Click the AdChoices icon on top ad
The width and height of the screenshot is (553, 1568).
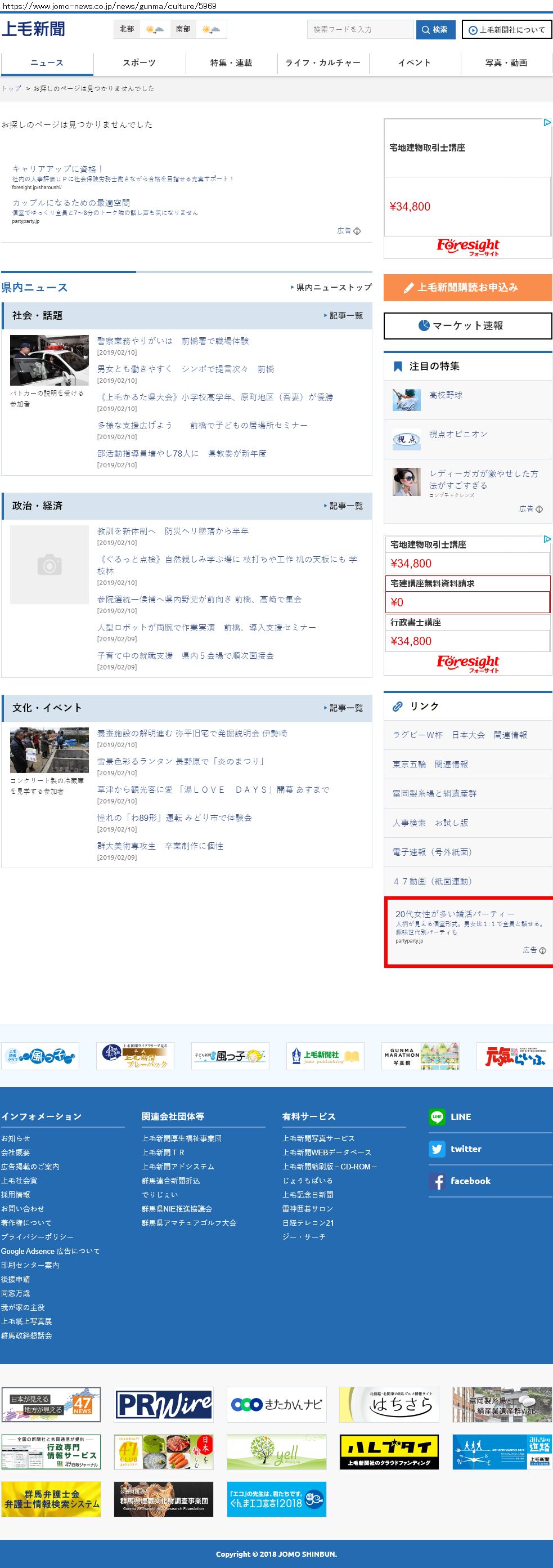[547, 122]
